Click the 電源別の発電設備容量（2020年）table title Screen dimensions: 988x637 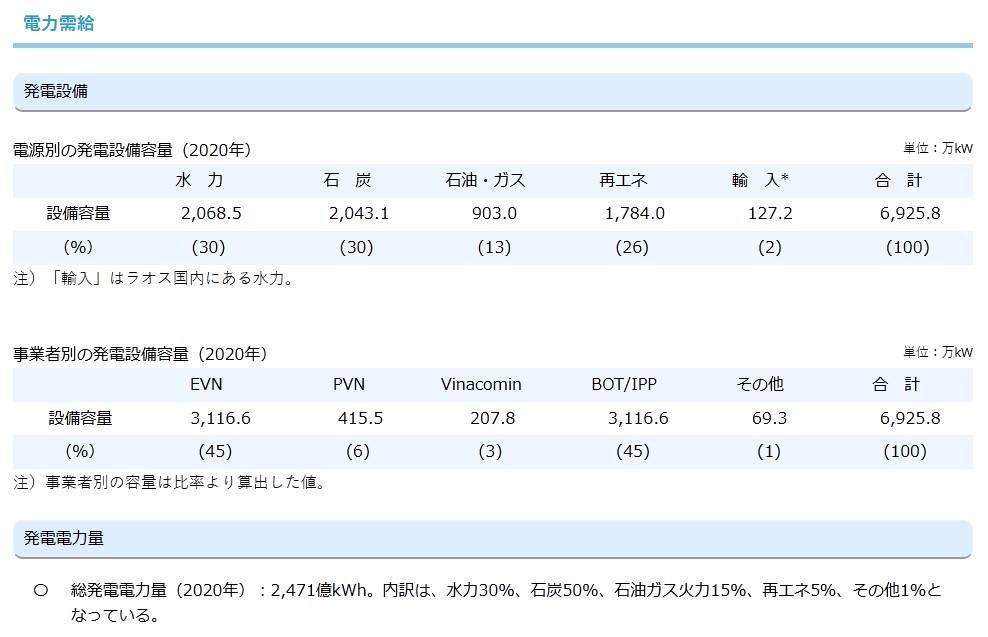coord(132,150)
